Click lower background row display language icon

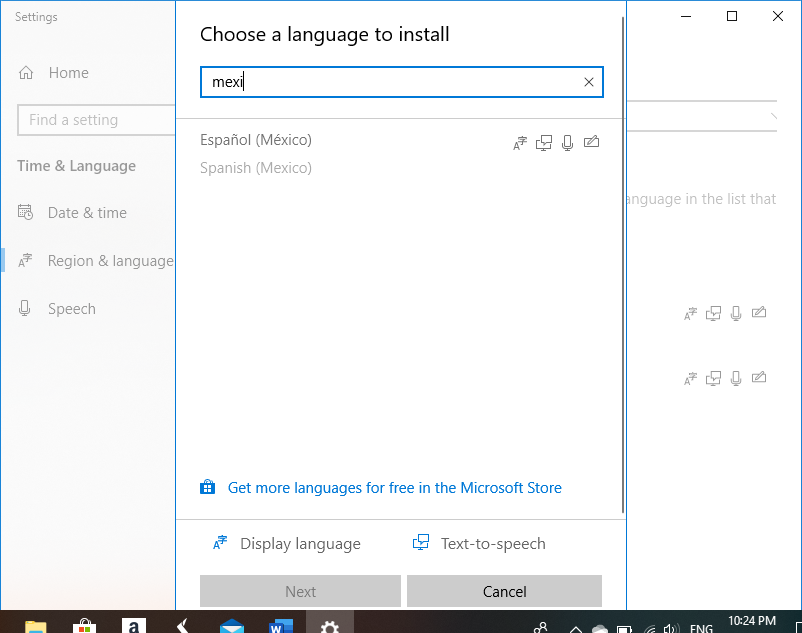pyautogui.click(x=690, y=378)
